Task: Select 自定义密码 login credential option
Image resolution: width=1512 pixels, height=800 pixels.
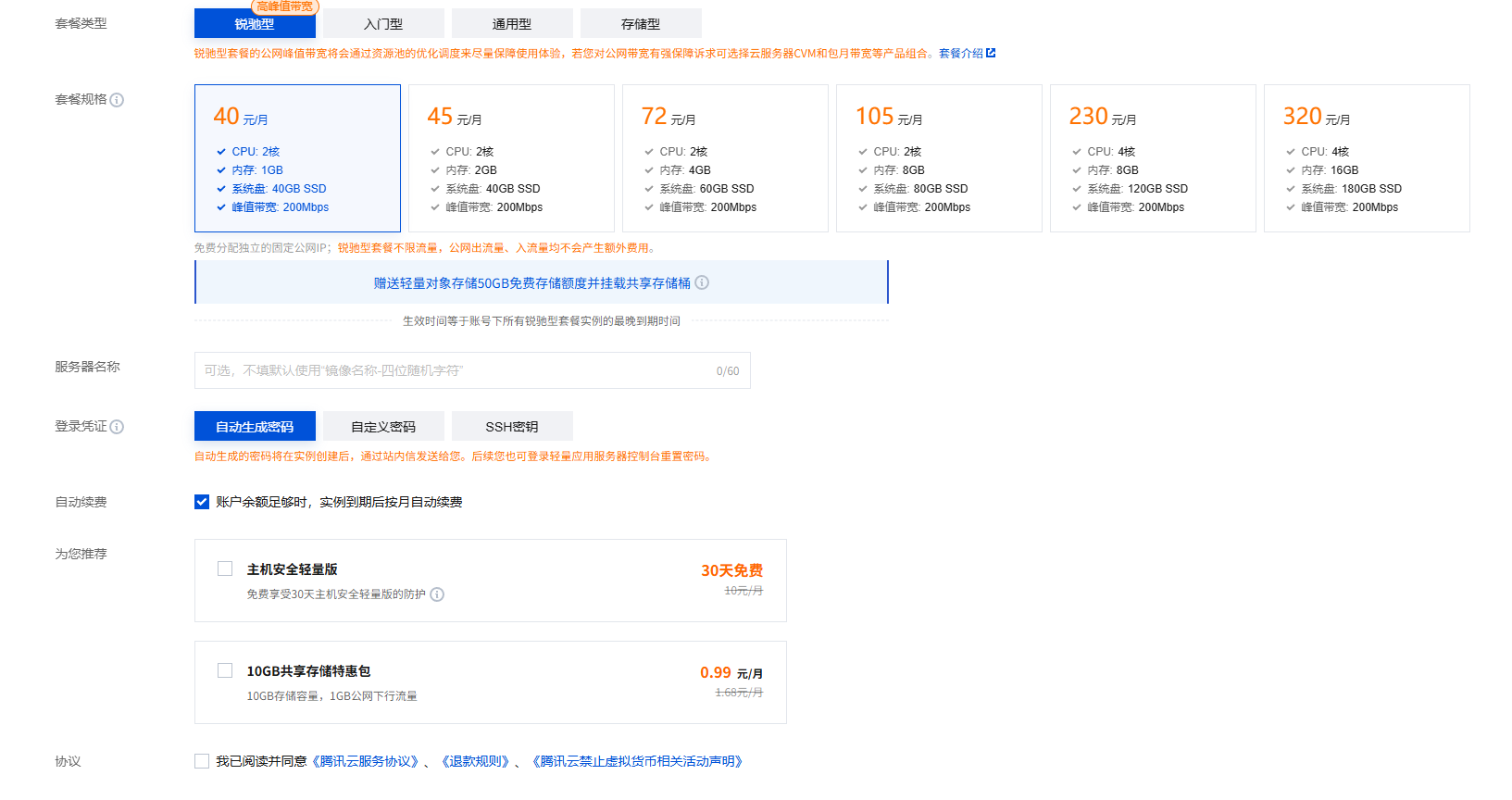Action: 383,427
